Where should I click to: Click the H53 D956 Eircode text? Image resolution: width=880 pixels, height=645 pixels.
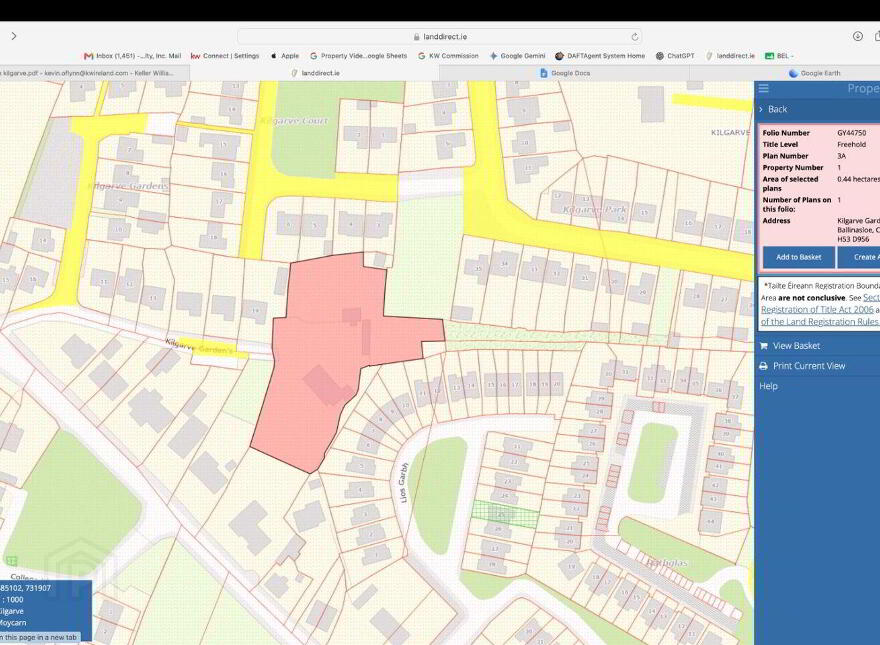tap(853, 239)
